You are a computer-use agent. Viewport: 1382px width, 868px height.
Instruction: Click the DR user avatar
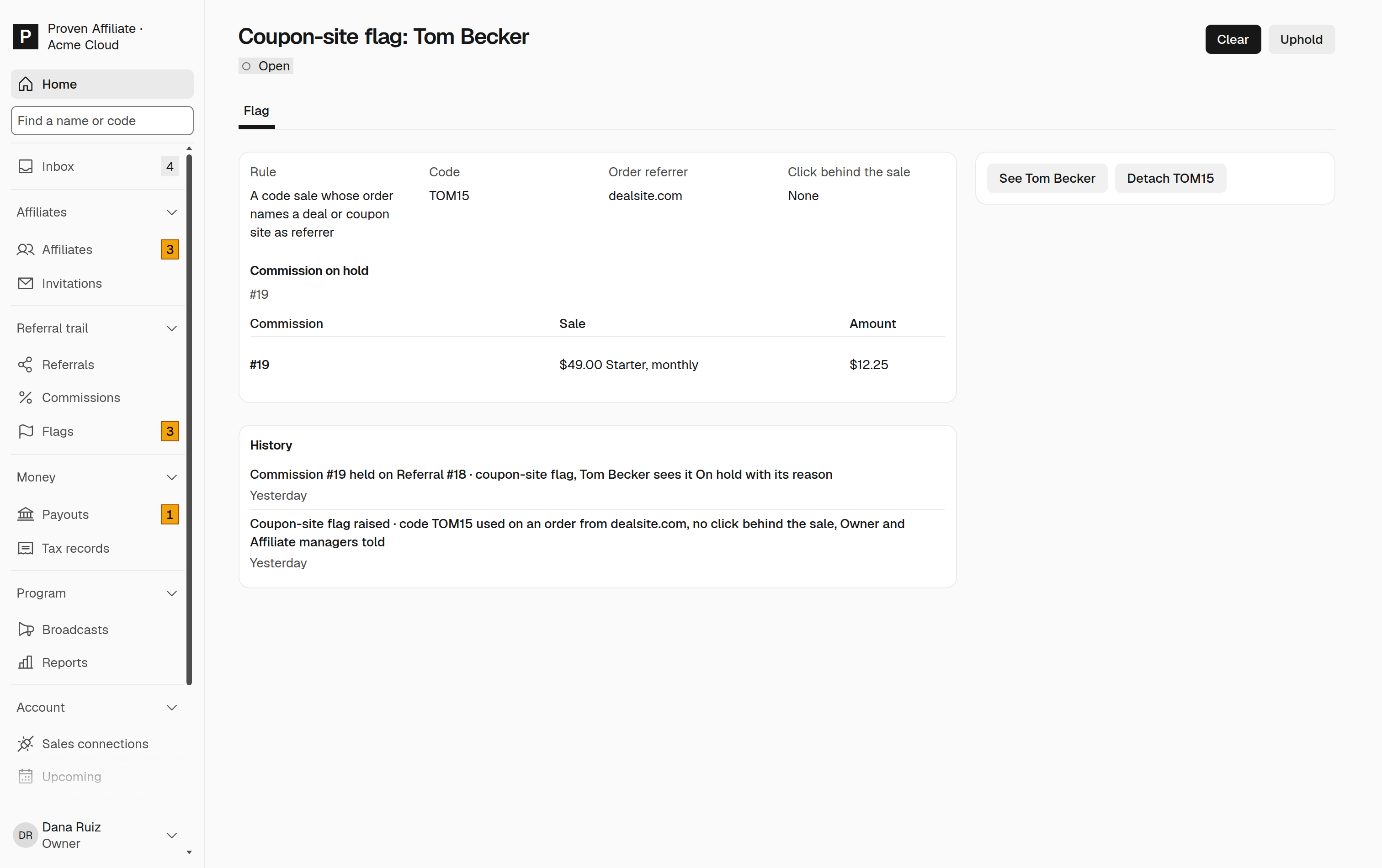(x=25, y=835)
